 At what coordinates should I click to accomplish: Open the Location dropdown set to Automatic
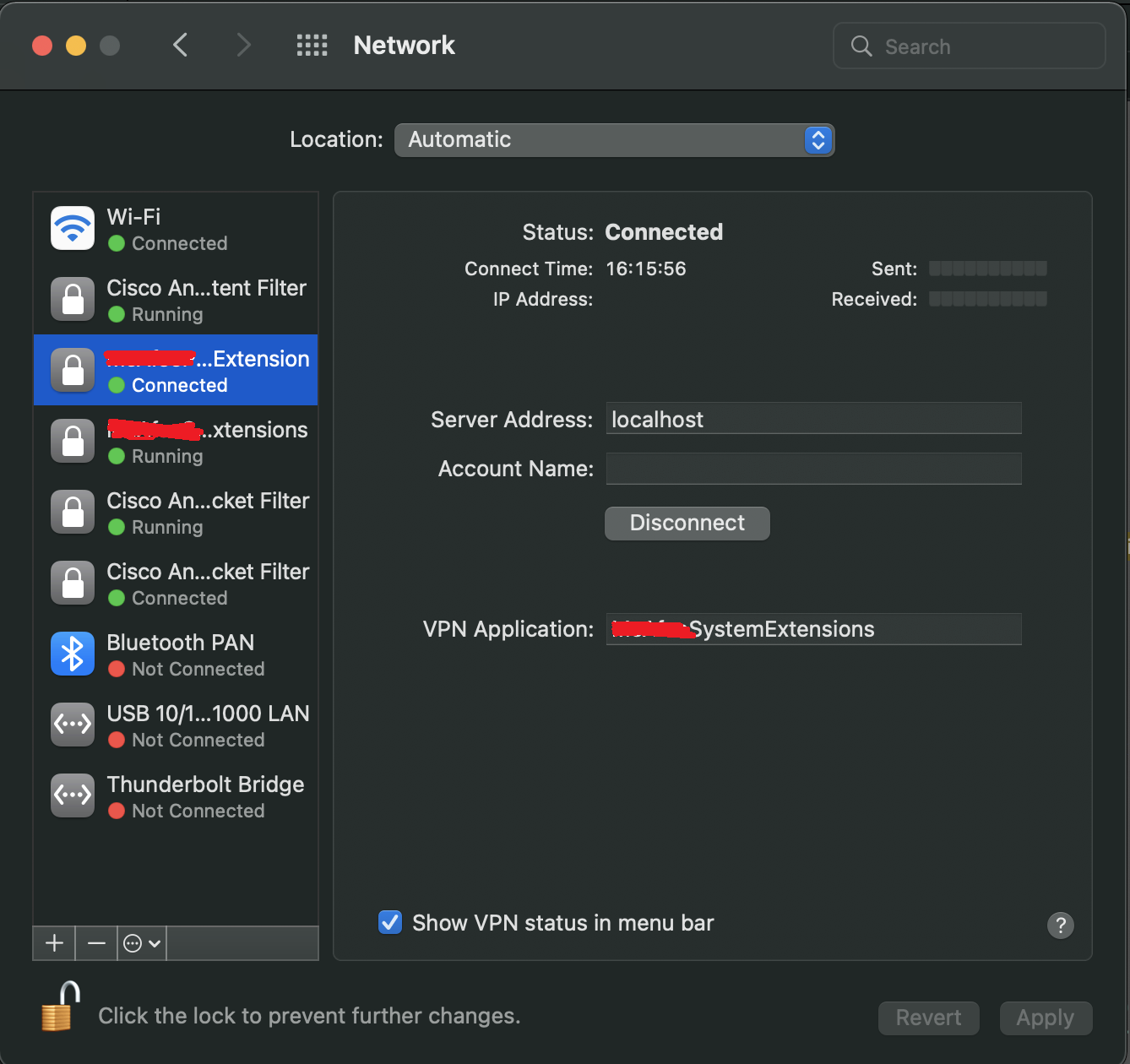tap(614, 140)
